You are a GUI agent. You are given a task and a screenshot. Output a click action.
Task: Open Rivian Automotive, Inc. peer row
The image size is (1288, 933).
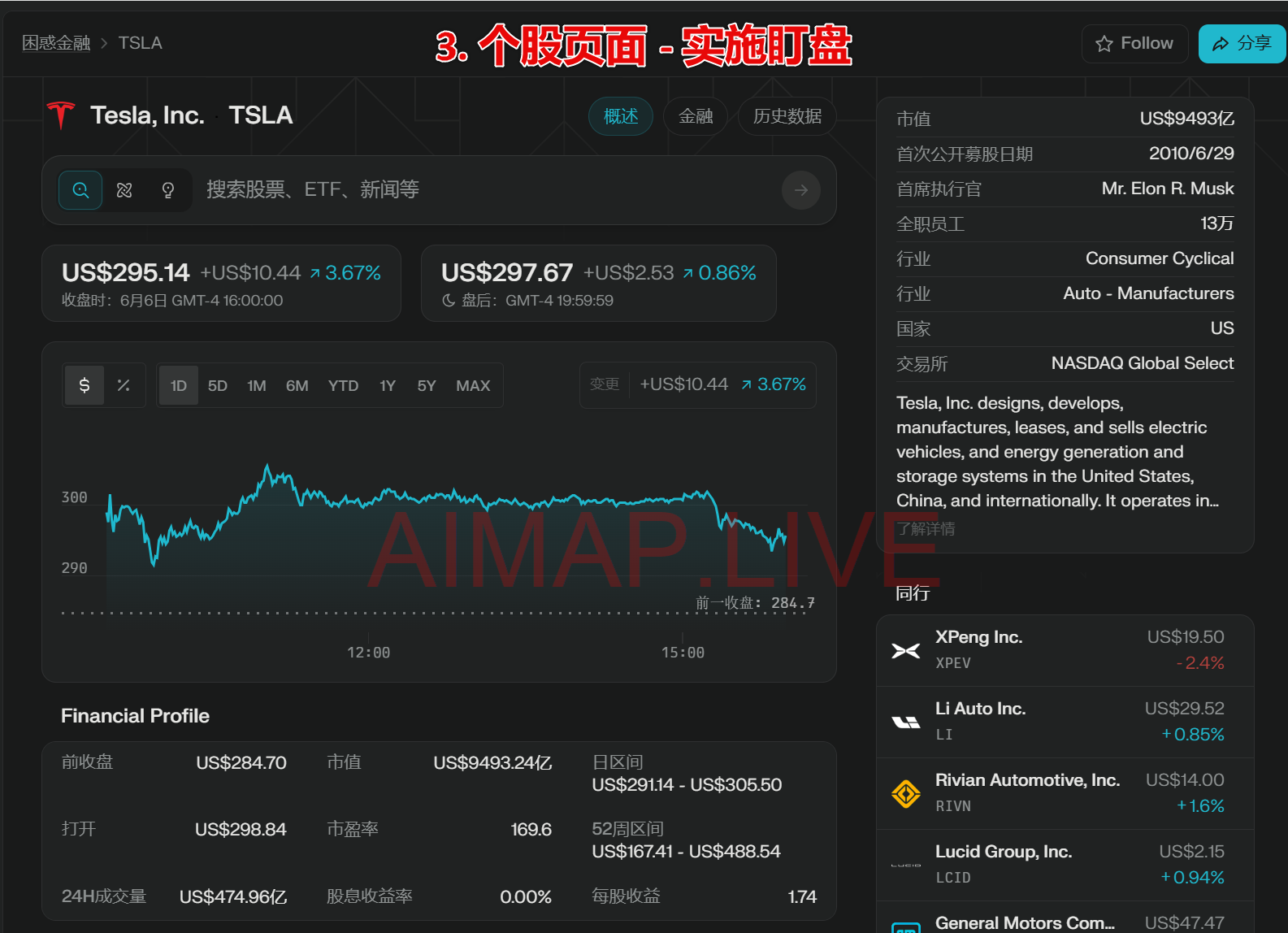[1065, 793]
